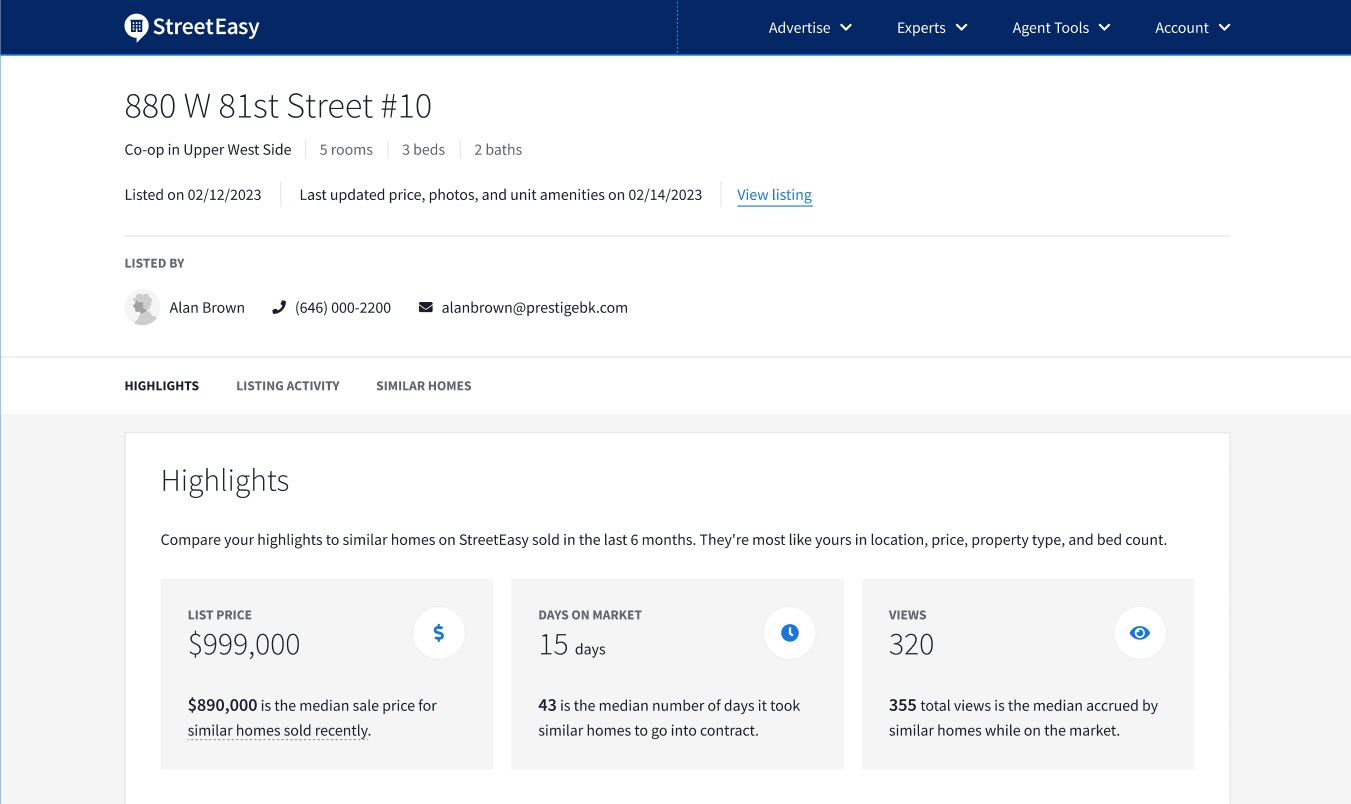Expand the Experts dropdown menu

coord(932,28)
